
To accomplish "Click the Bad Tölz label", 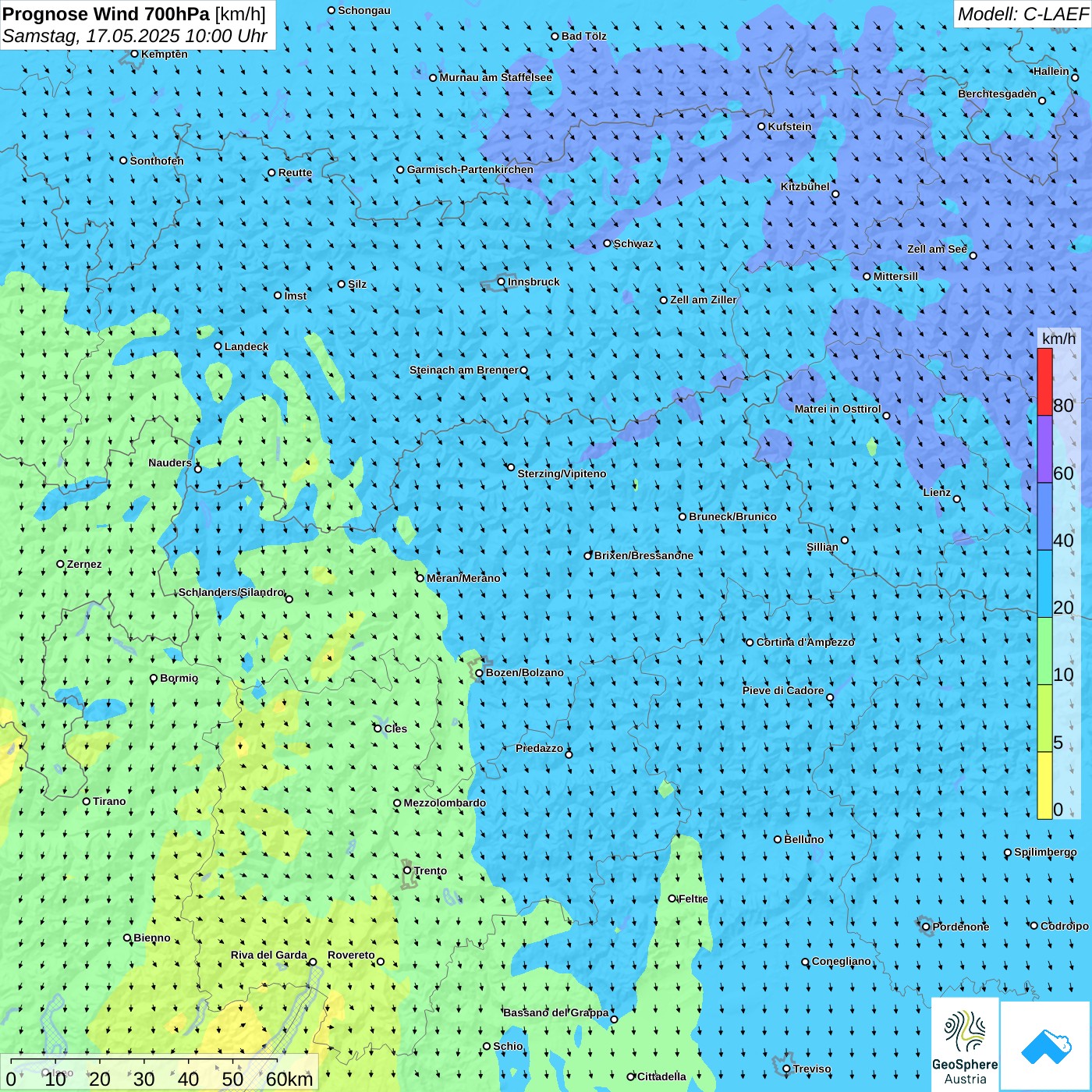I will coord(583,36).
